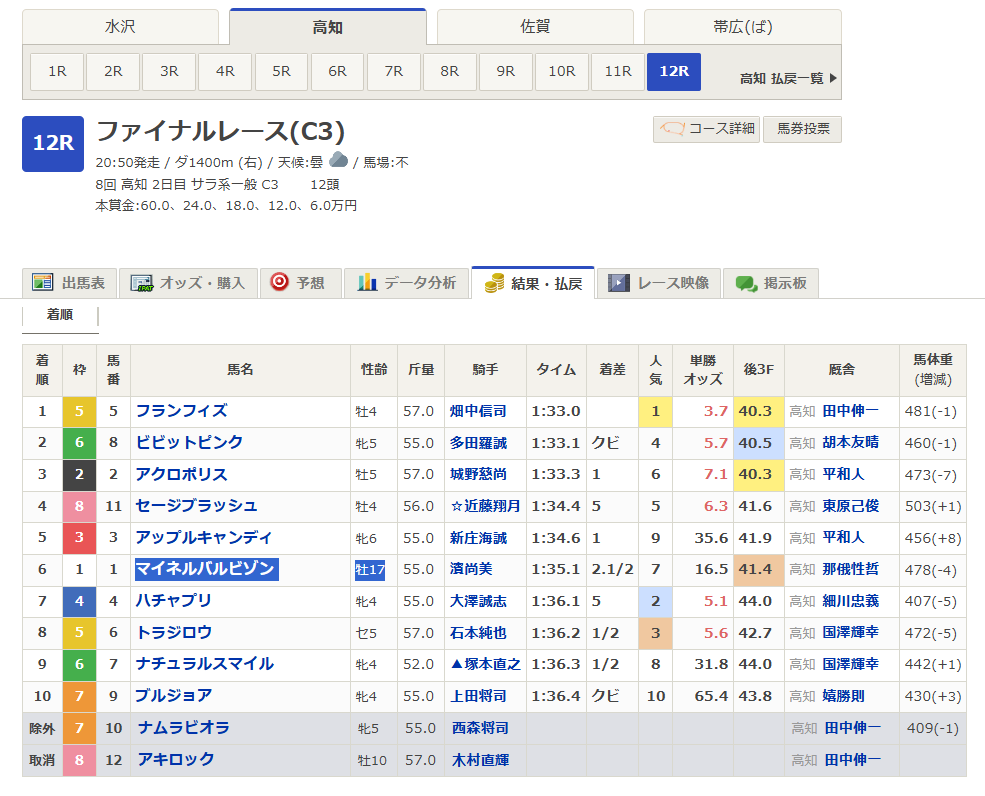Click finishing time 1:33.0
This screenshot has width=985, height=796.
coord(556,412)
